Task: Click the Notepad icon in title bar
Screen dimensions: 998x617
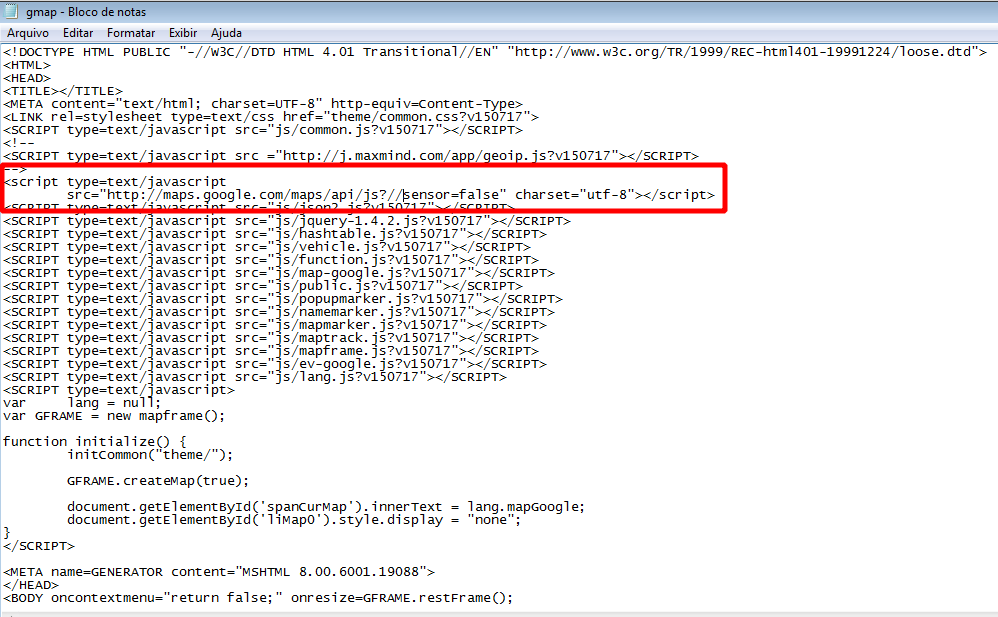Action: click(x=13, y=12)
